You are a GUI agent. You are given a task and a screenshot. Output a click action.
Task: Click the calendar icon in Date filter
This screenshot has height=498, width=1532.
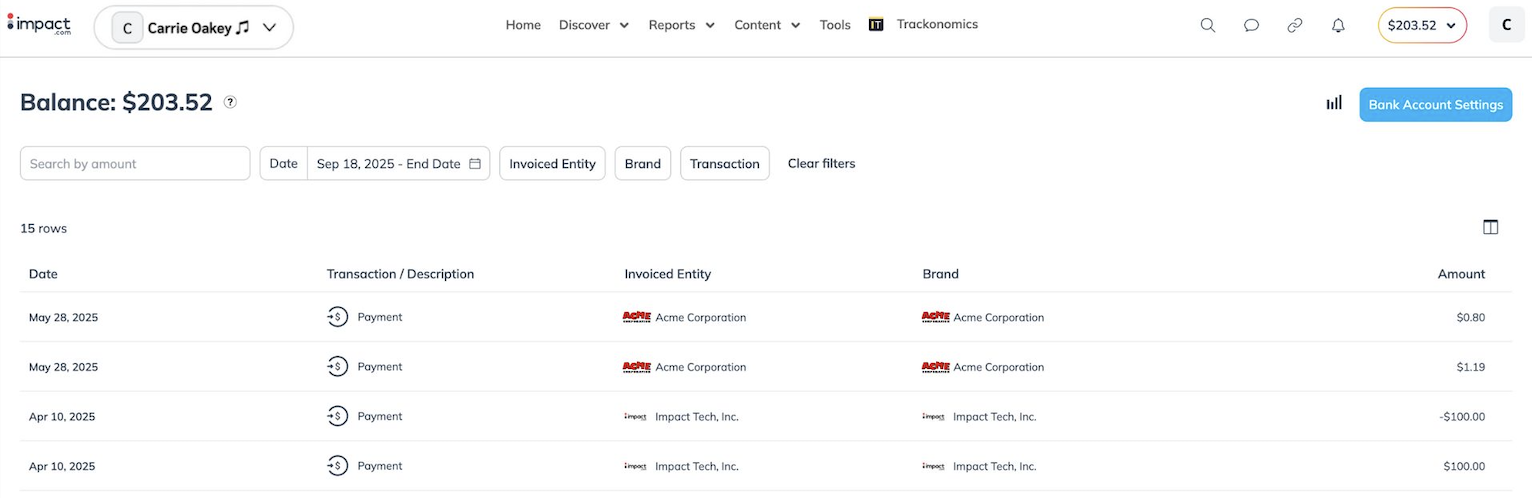point(475,164)
